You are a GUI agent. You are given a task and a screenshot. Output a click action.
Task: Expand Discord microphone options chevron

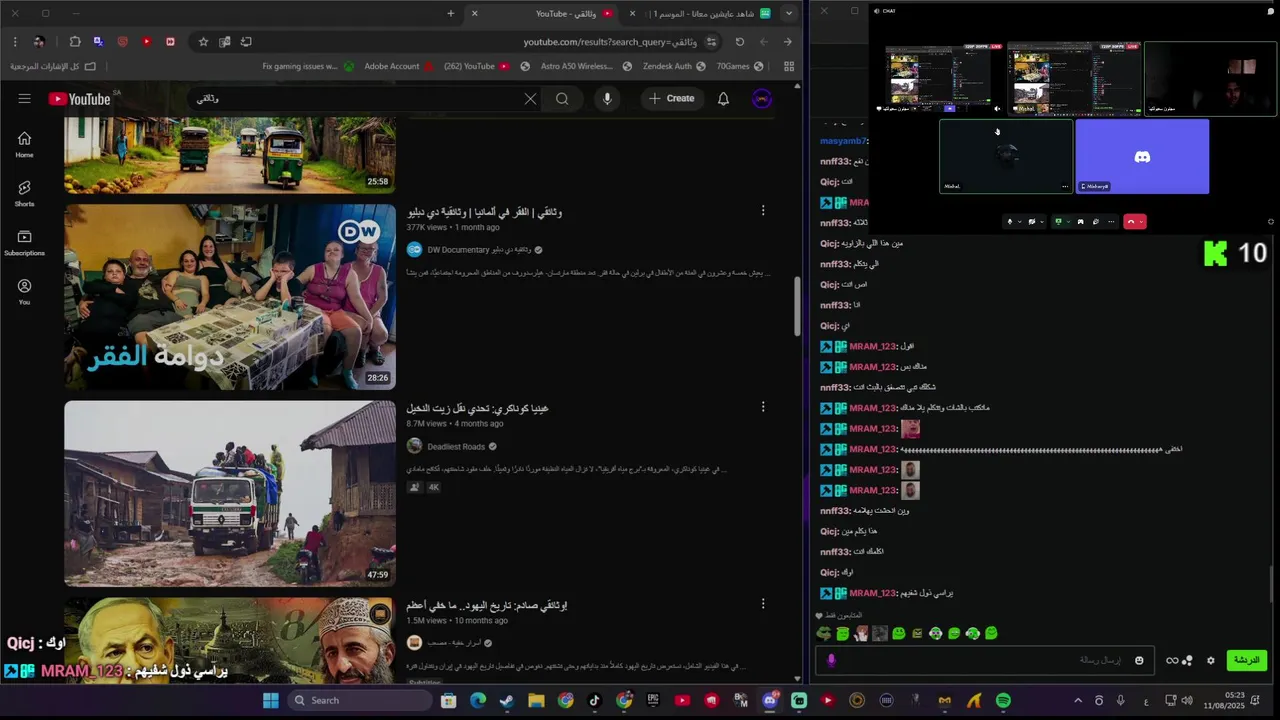(1020, 222)
